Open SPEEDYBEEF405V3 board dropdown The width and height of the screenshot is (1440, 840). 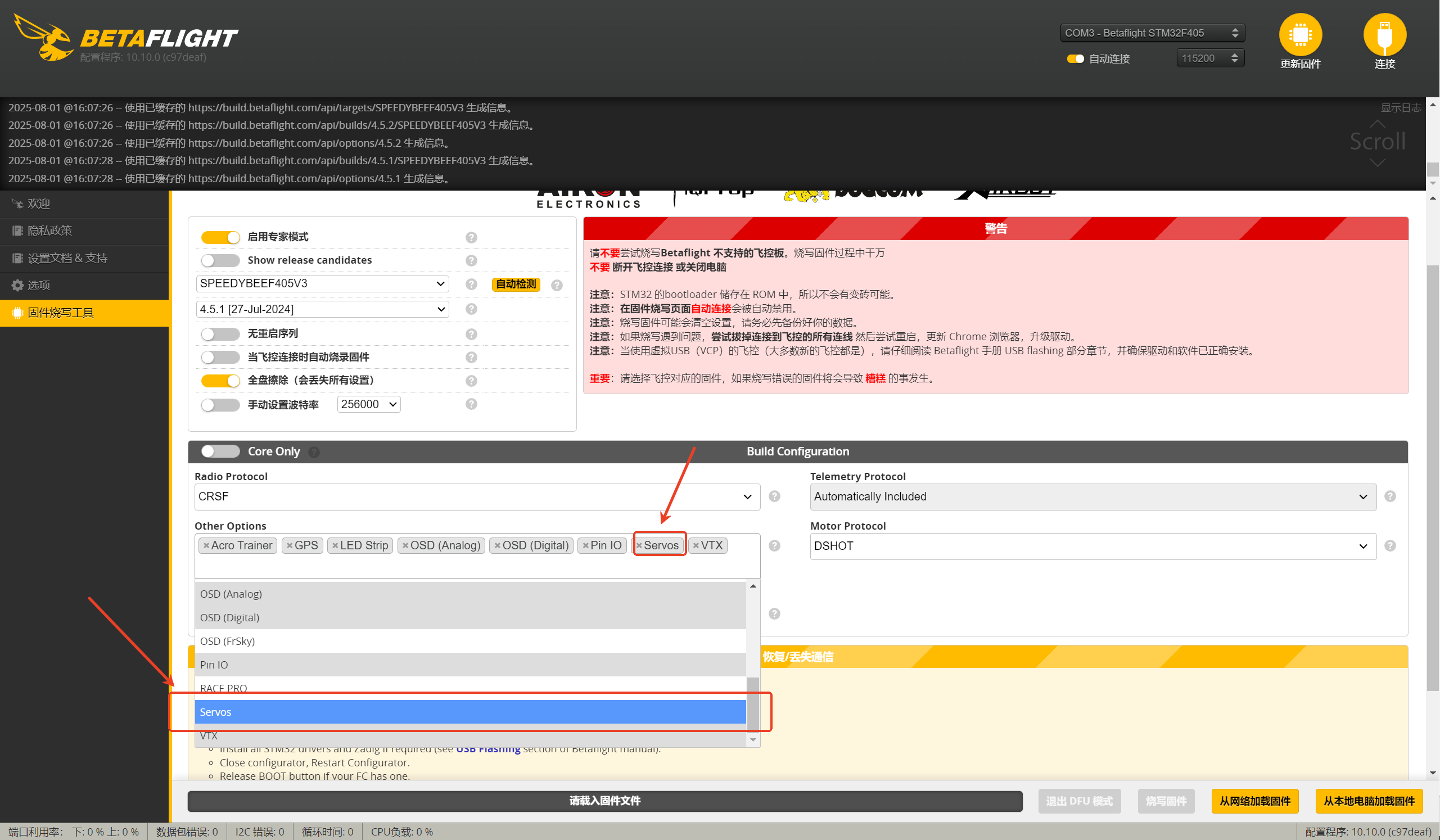322,283
